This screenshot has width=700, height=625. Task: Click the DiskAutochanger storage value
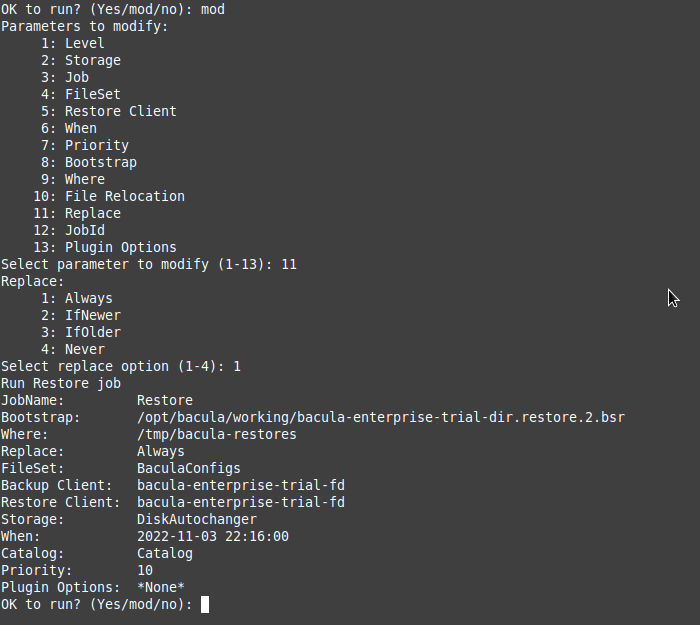point(197,519)
